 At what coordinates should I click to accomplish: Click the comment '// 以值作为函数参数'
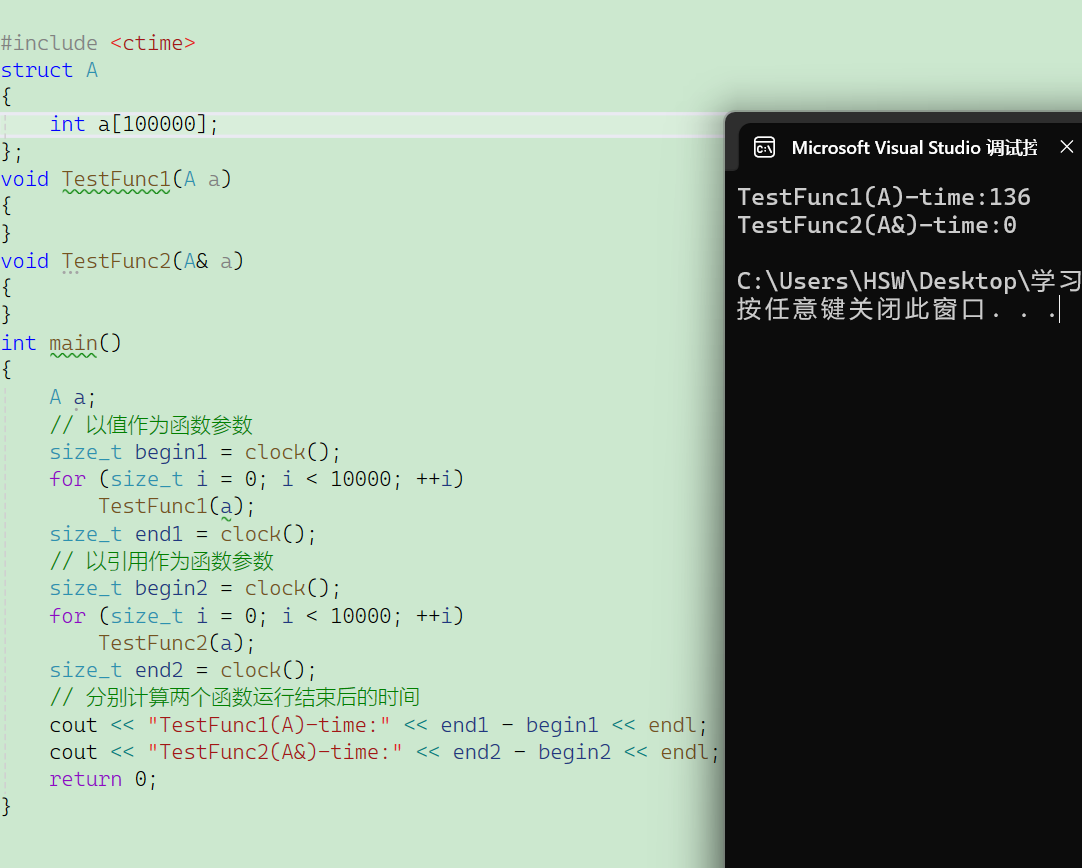click(151, 425)
